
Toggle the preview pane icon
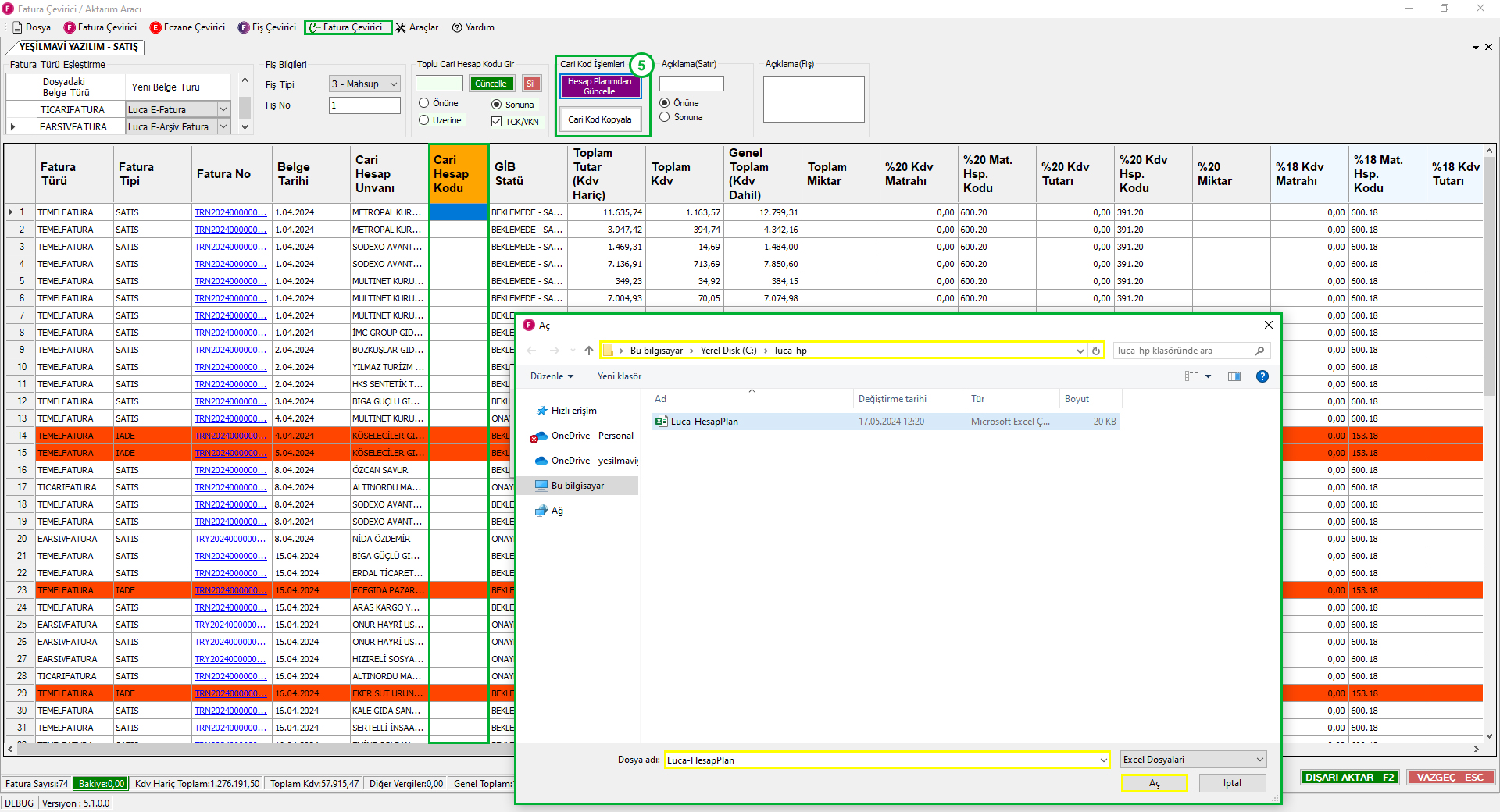tap(1234, 376)
